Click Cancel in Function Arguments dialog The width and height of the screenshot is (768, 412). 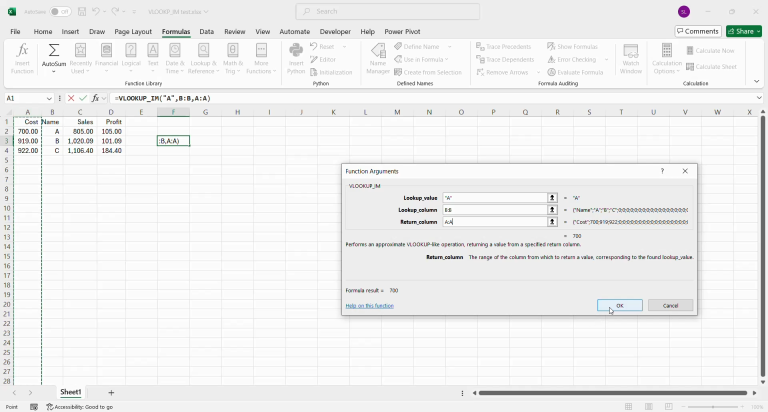[x=670, y=305]
